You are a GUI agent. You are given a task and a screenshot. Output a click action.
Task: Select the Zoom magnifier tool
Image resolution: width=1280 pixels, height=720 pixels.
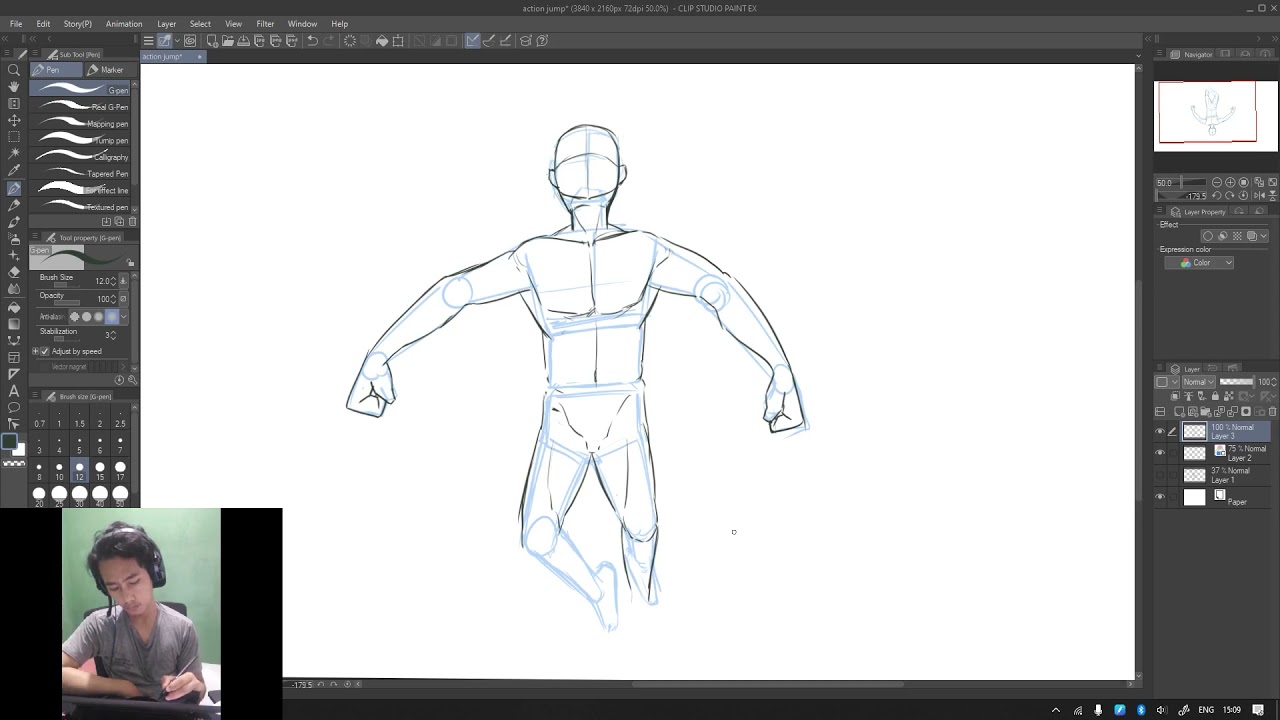point(14,70)
